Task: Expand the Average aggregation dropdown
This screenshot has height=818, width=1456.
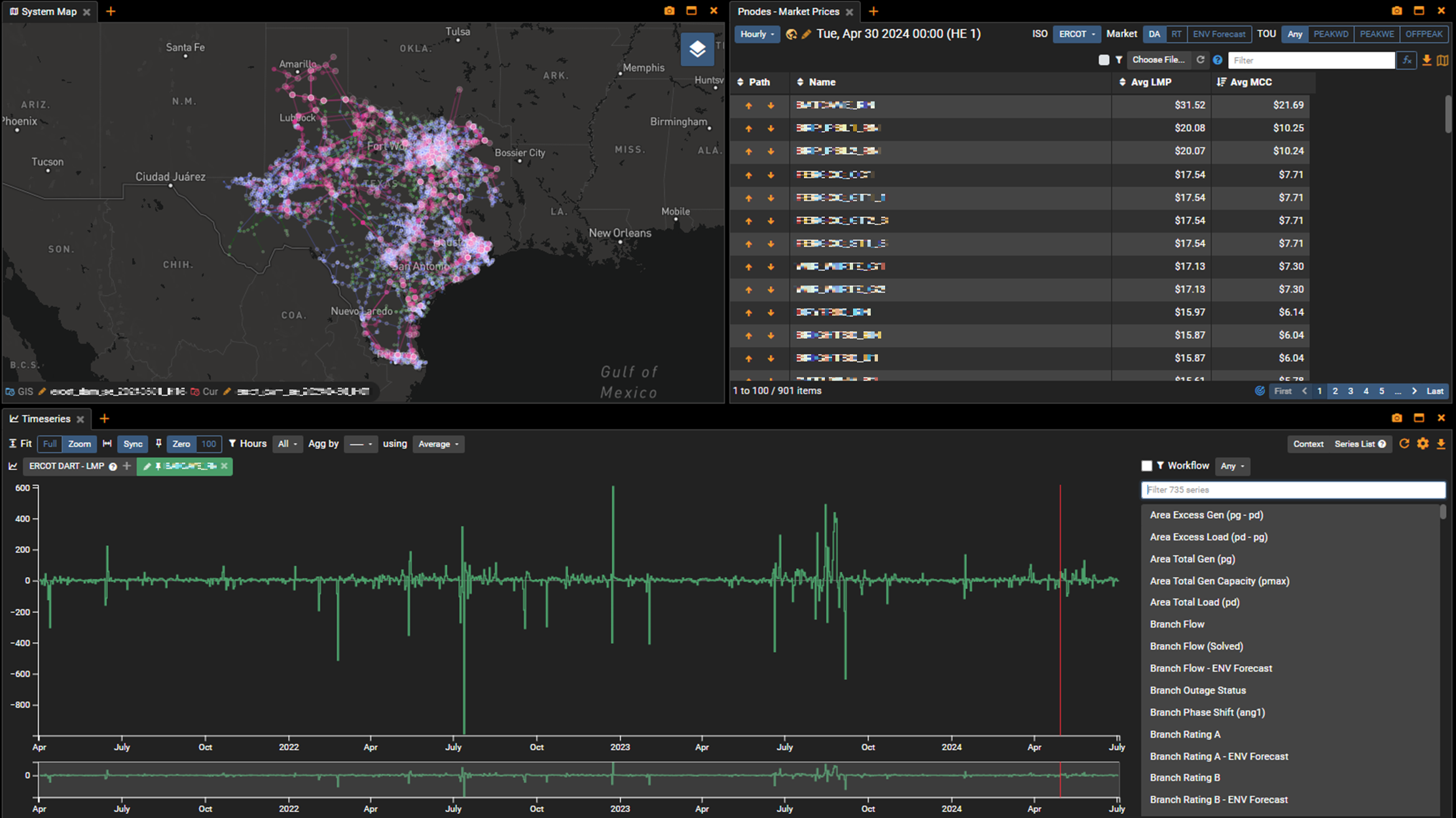Action: 438,444
